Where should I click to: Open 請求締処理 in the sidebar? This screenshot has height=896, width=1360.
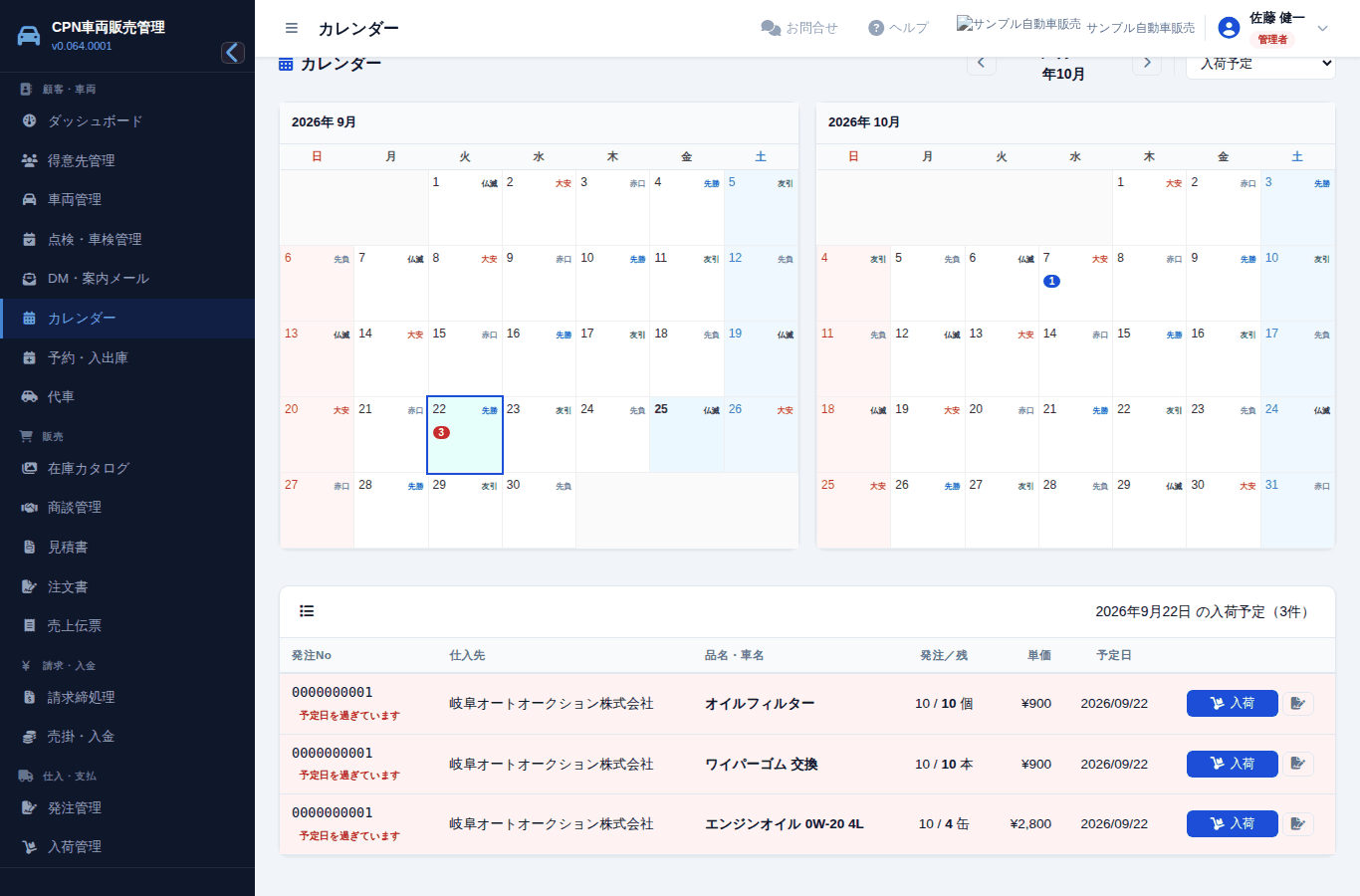point(127,698)
